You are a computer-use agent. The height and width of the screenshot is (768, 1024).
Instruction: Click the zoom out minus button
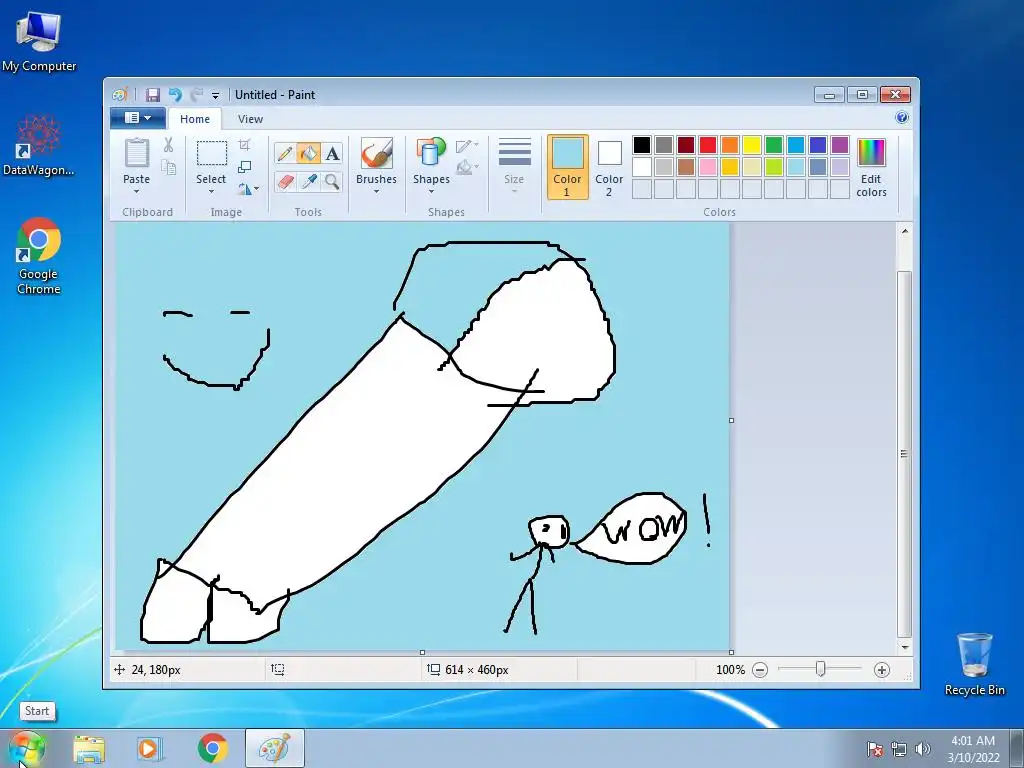(x=760, y=670)
